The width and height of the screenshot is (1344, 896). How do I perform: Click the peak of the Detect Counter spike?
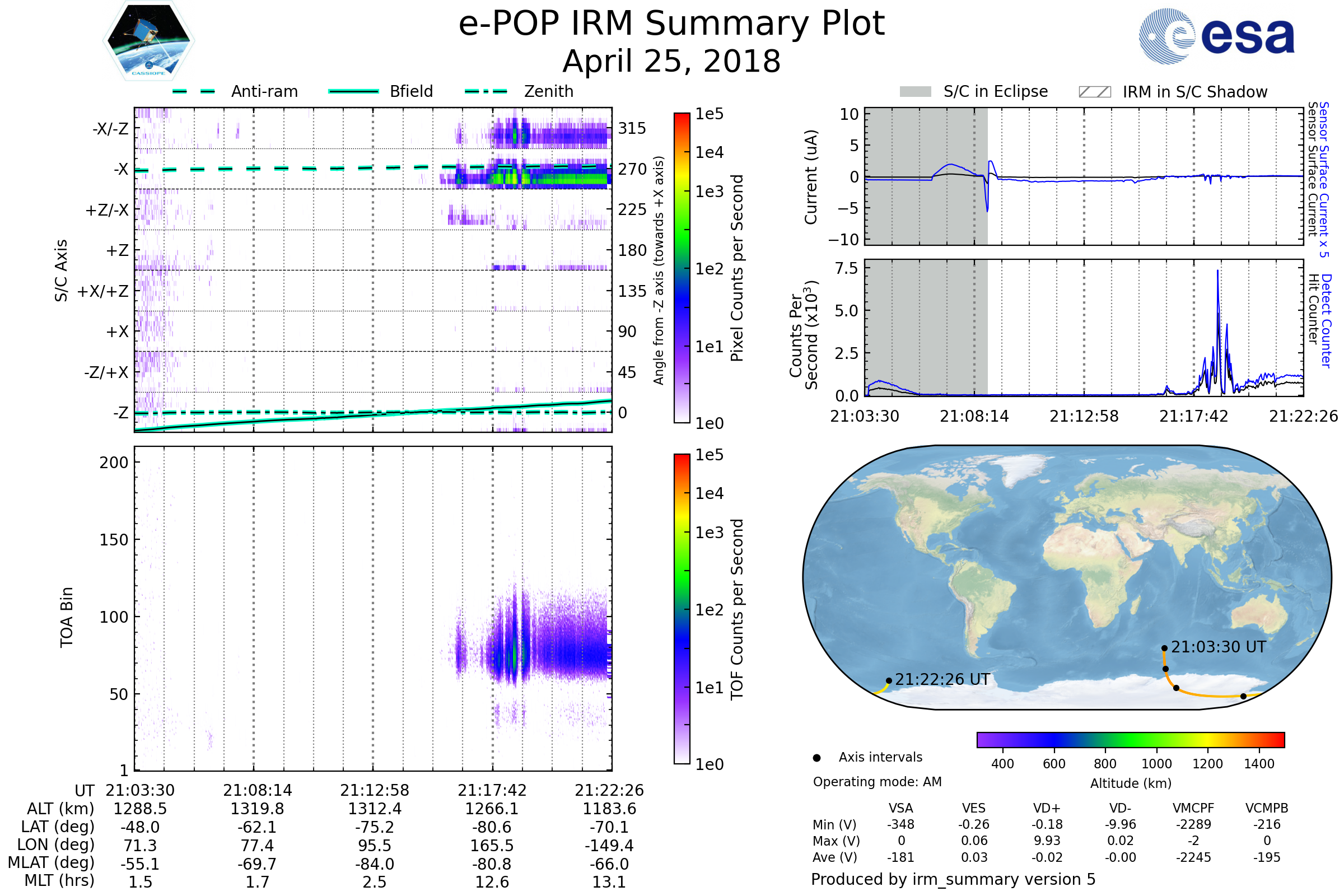pos(1217,271)
